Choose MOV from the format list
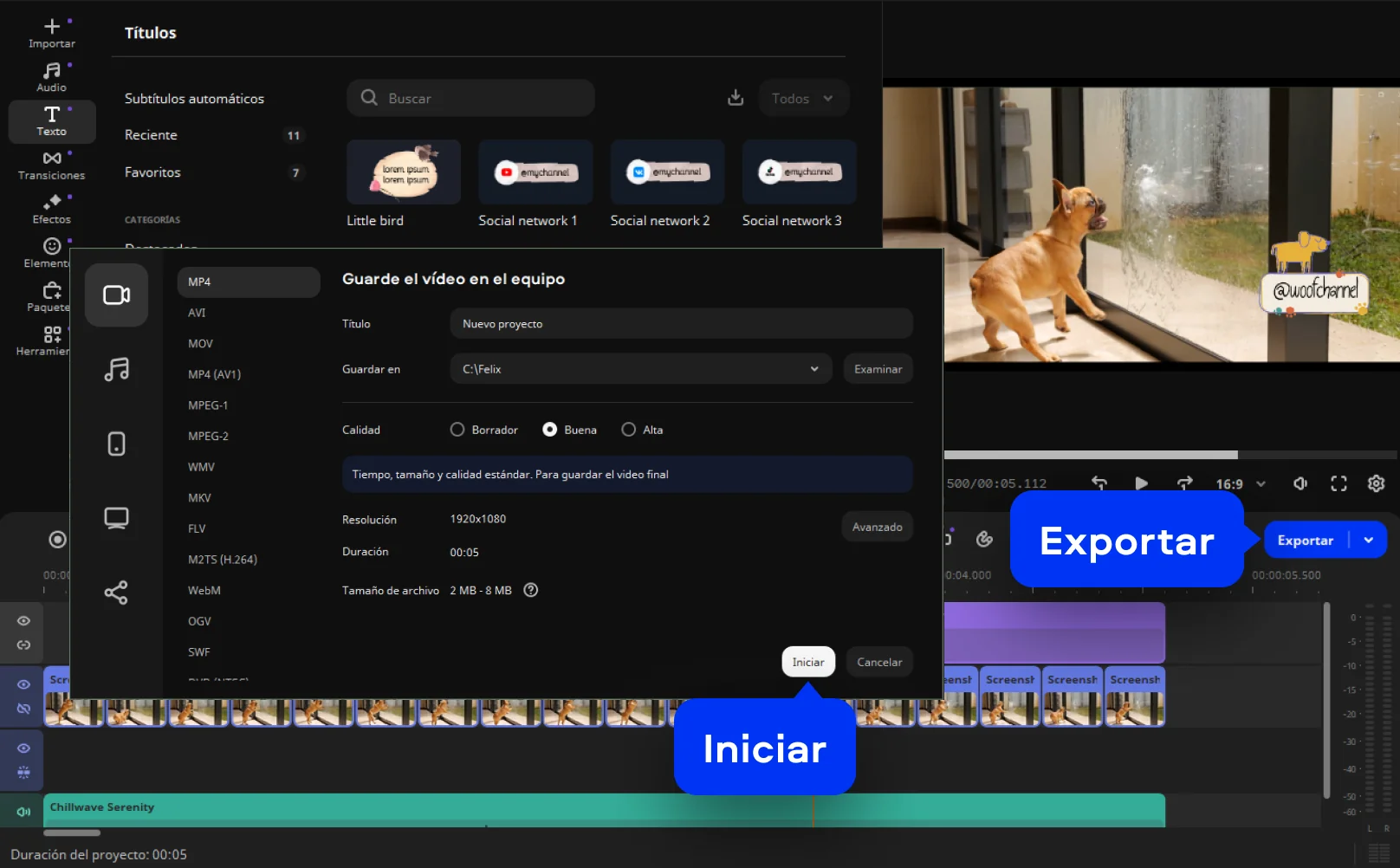Screen dimensions: 1400x868 pyautogui.click(x=200, y=344)
